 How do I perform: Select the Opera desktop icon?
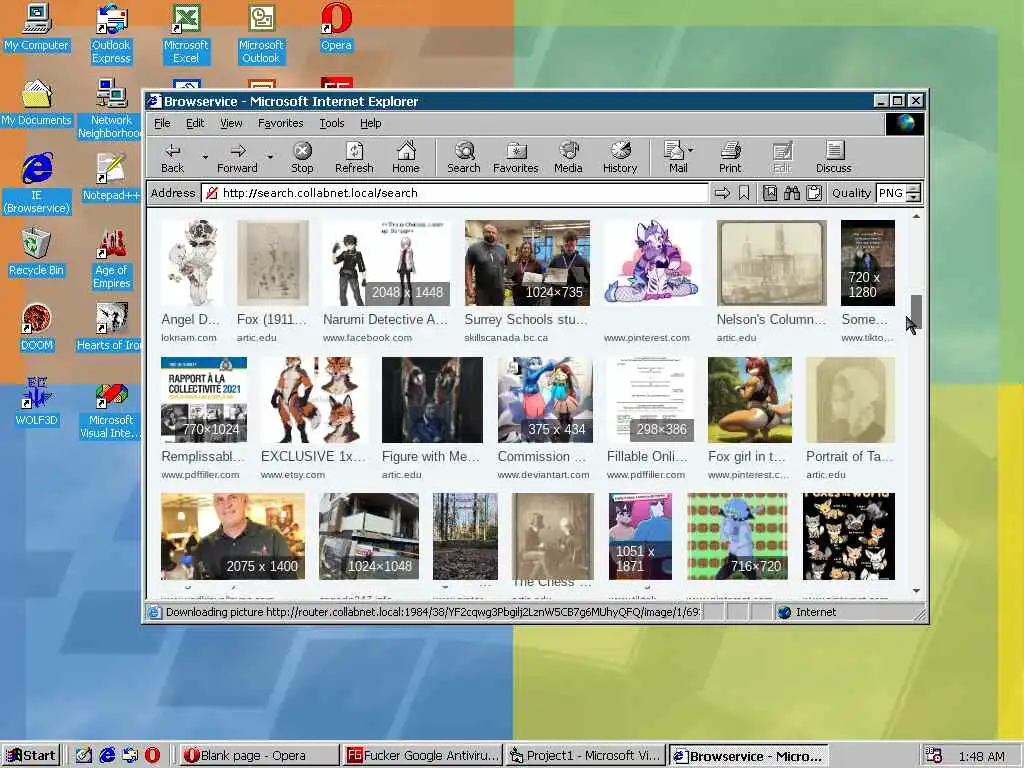point(336,28)
